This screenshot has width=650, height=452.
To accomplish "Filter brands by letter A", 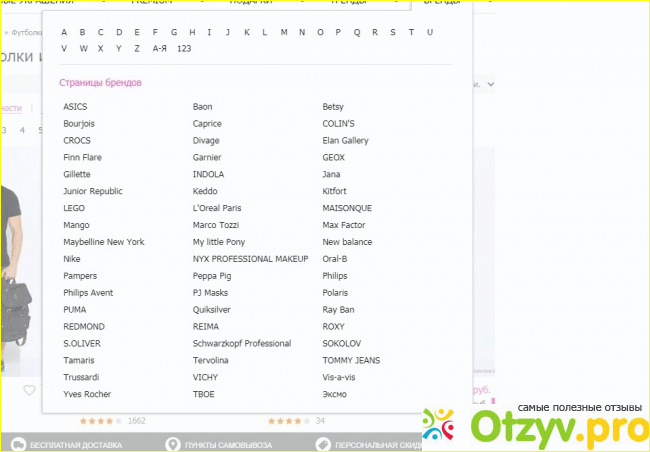I will pyautogui.click(x=64, y=32).
